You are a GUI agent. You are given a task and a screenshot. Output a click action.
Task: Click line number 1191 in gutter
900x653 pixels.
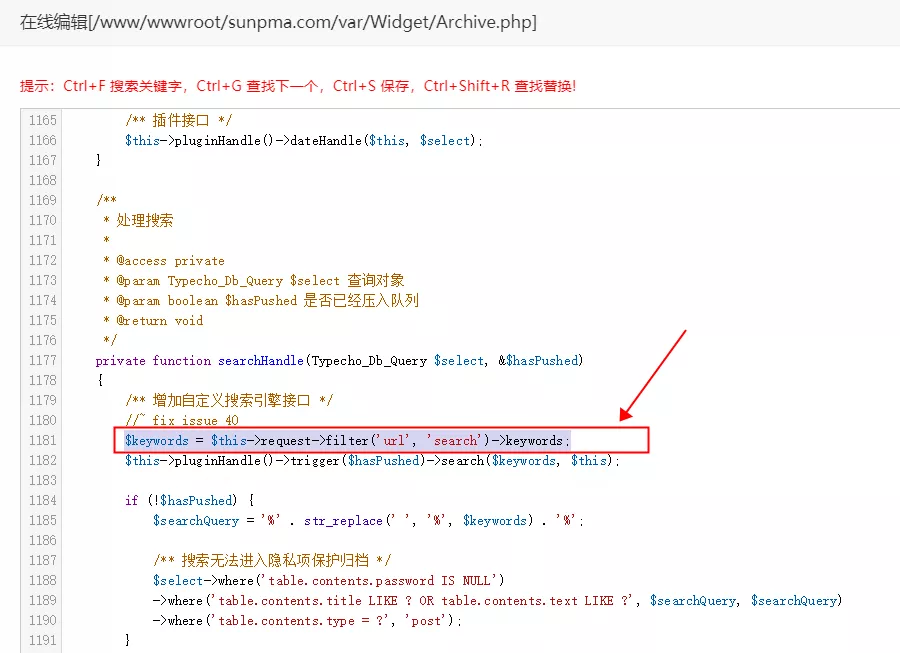[x=43, y=640]
